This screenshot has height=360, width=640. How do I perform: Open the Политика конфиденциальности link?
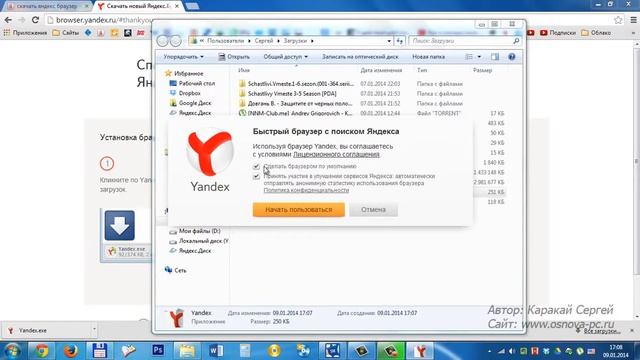click(306, 190)
